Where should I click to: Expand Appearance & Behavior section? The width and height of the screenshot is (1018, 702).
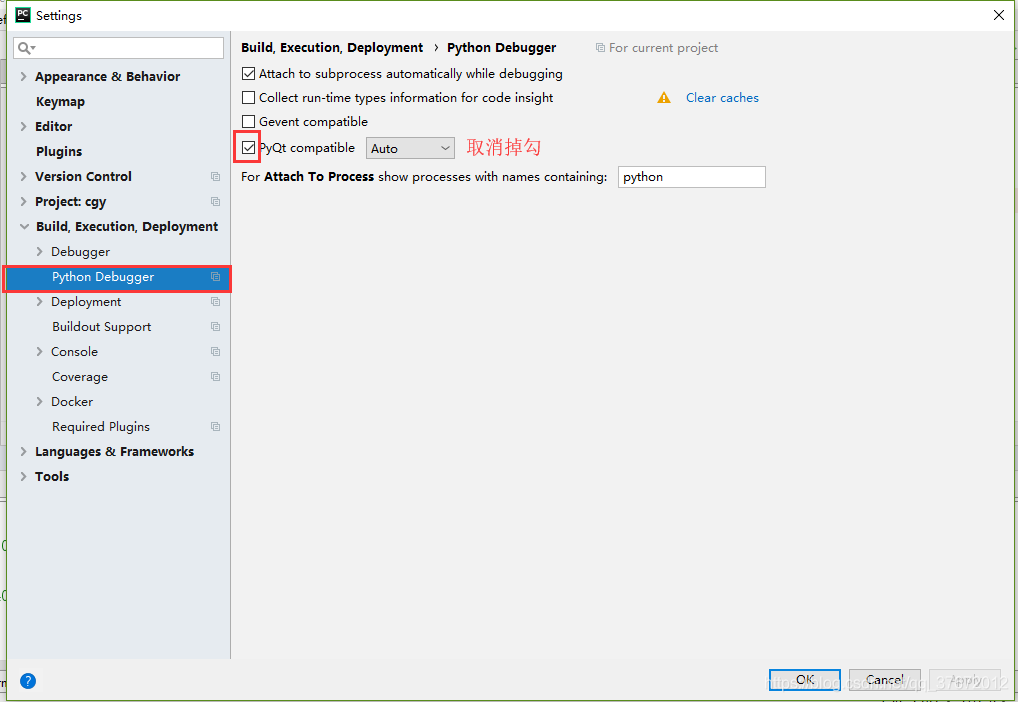23,77
